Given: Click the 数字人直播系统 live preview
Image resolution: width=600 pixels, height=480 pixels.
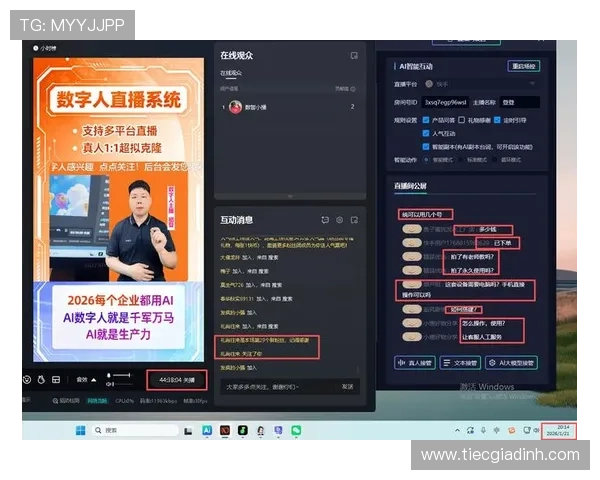Looking at the screenshot, I should tap(119, 210).
